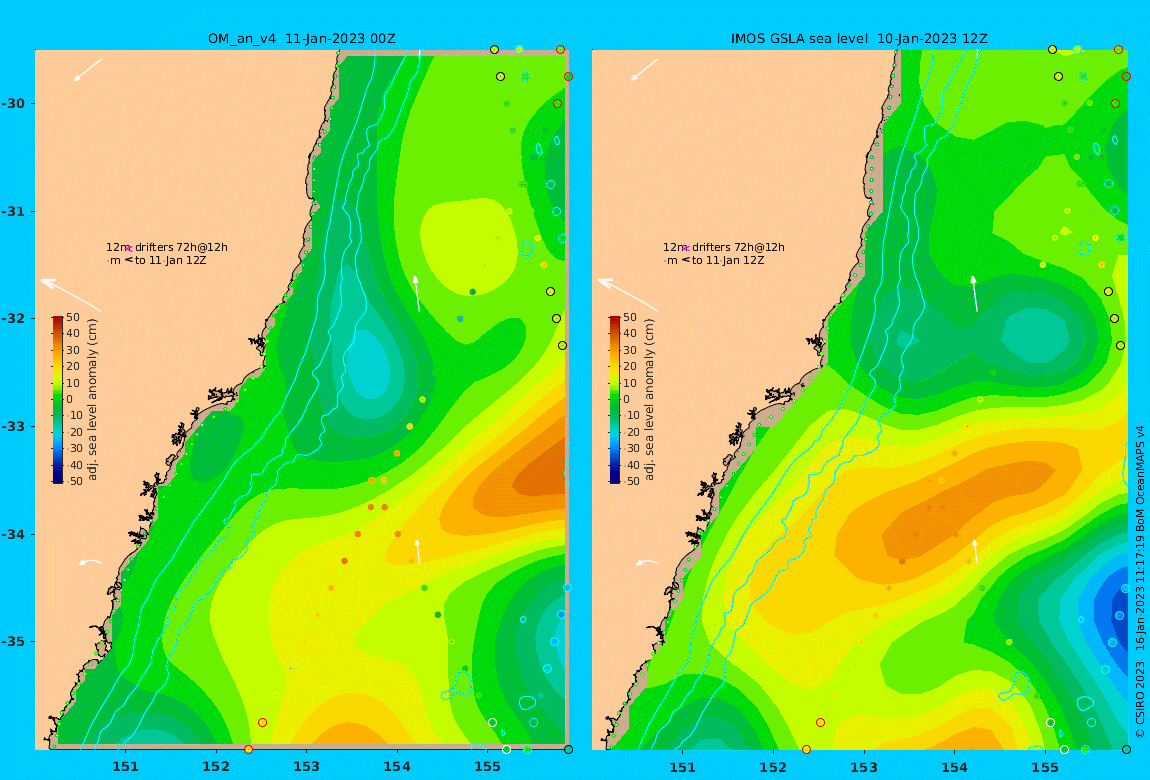This screenshot has width=1150, height=780.
Task: Click the OM_an_v4 colorbar's adj. sea level anomaly label
Action: 92,400
